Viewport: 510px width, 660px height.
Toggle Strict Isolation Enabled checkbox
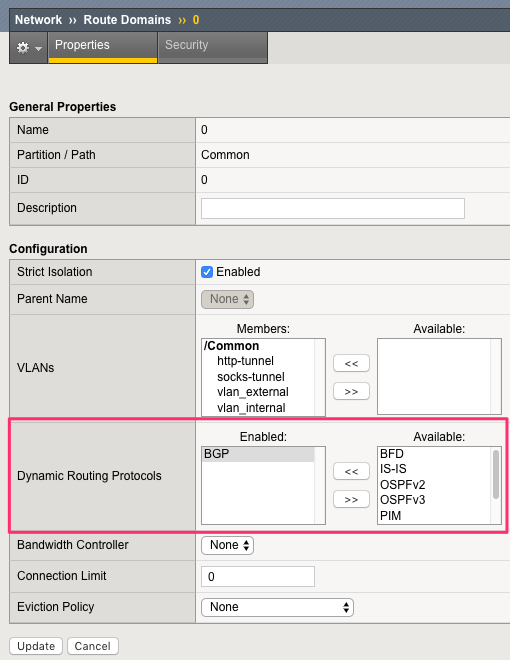tap(207, 272)
